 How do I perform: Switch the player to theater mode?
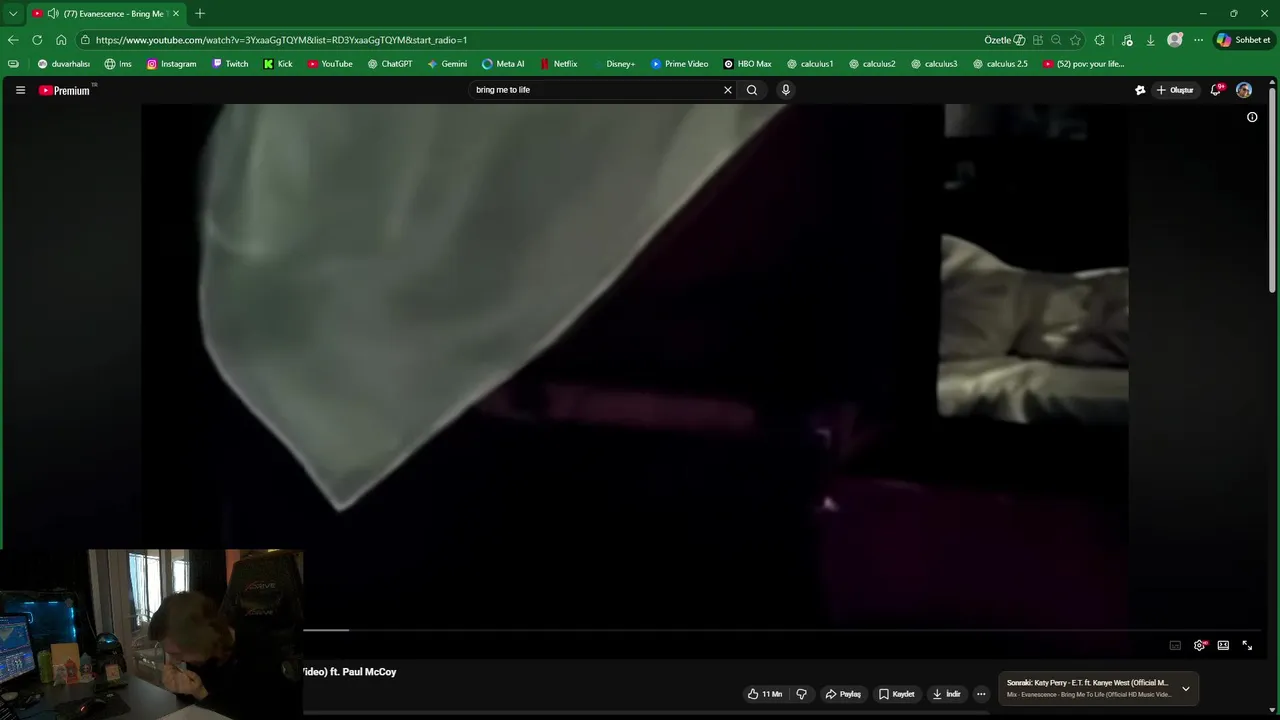pos(1223,645)
